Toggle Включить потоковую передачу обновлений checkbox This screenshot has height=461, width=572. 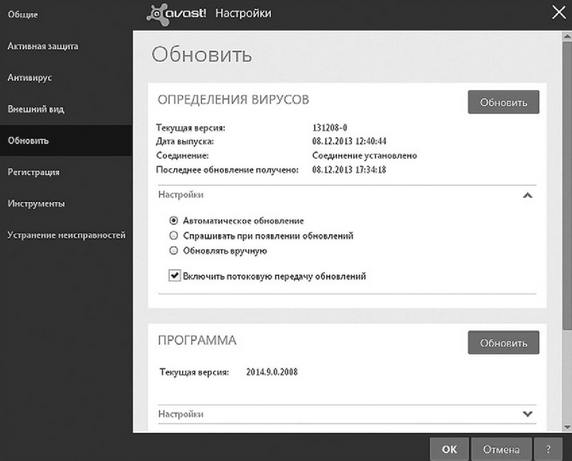[x=174, y=275]
